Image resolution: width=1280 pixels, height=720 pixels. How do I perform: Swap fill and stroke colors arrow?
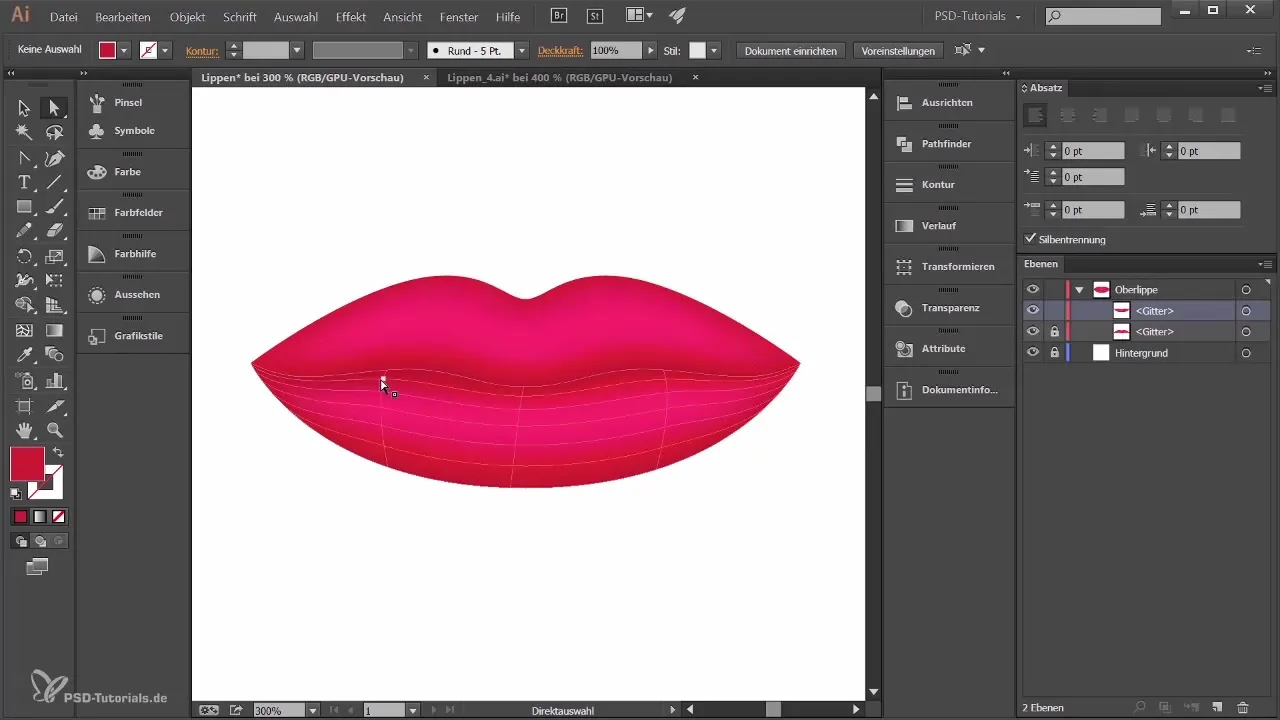tap(57, 453)
